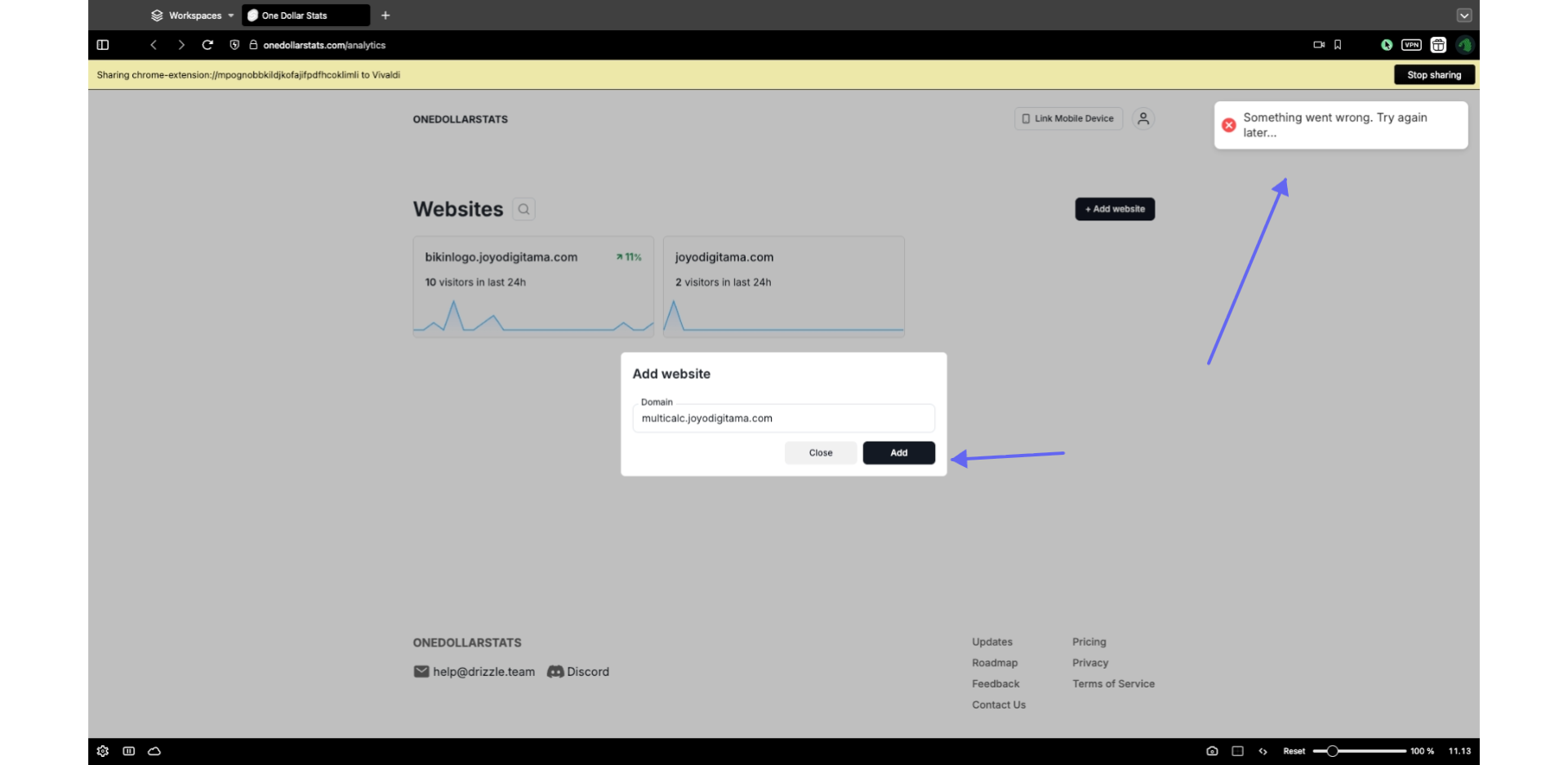Screen dimensions: 1568x765
Task: Reload the page with the refresh icon
Action: tap(207, 45)
